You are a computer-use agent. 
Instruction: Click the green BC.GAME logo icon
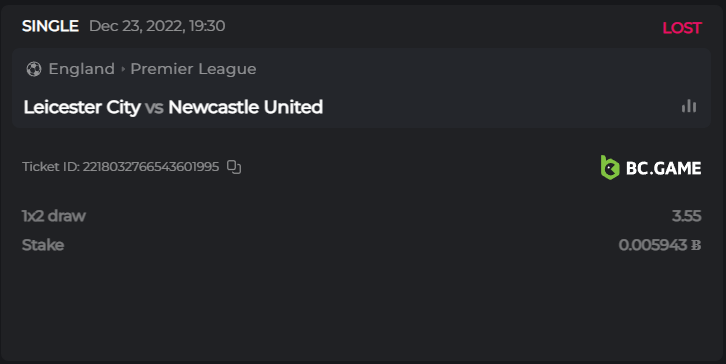(x=610, y=167)
